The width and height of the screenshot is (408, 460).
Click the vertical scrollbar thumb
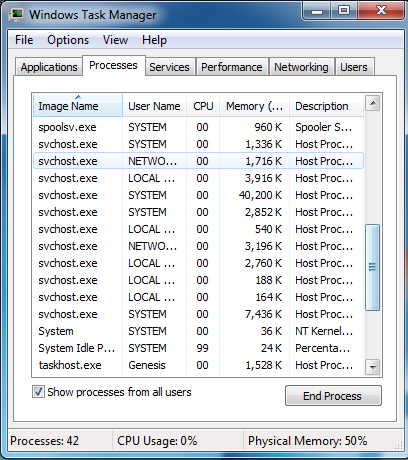(373, 267)
